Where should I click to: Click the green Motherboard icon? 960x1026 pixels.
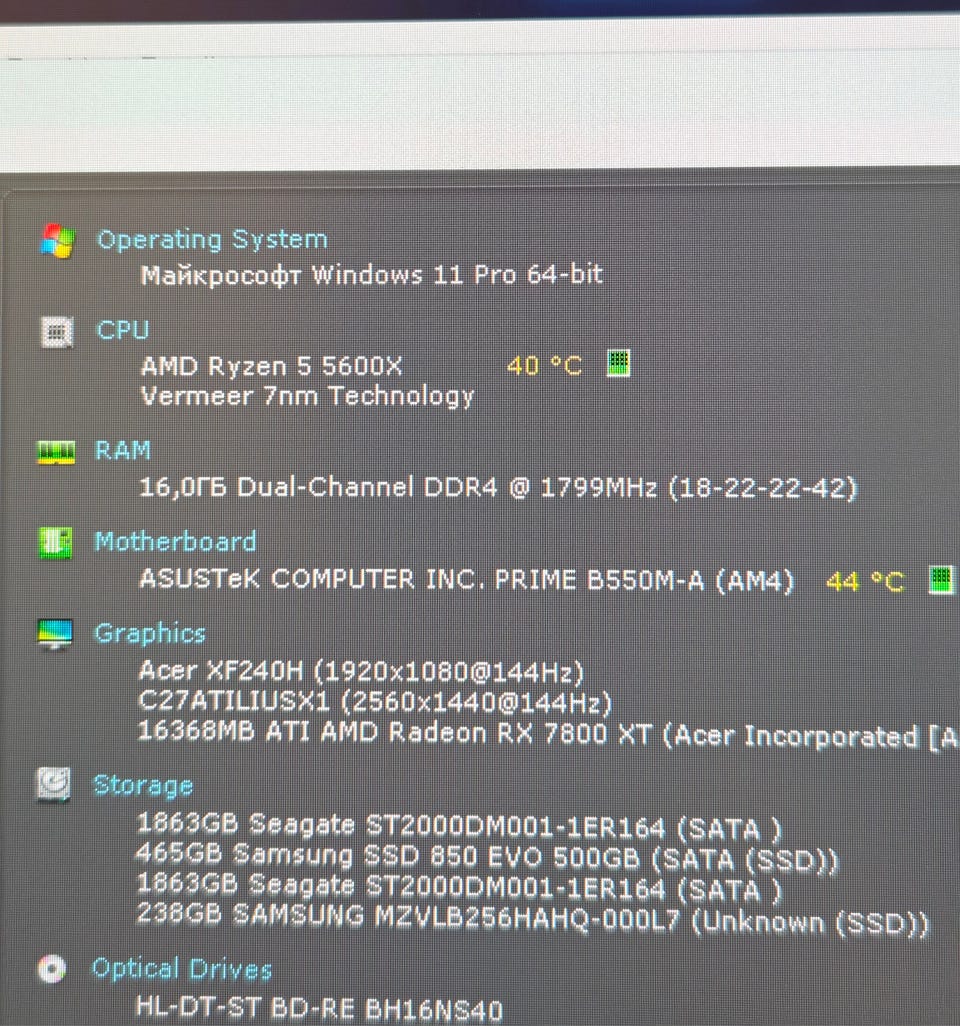click(x=56, y=543)
